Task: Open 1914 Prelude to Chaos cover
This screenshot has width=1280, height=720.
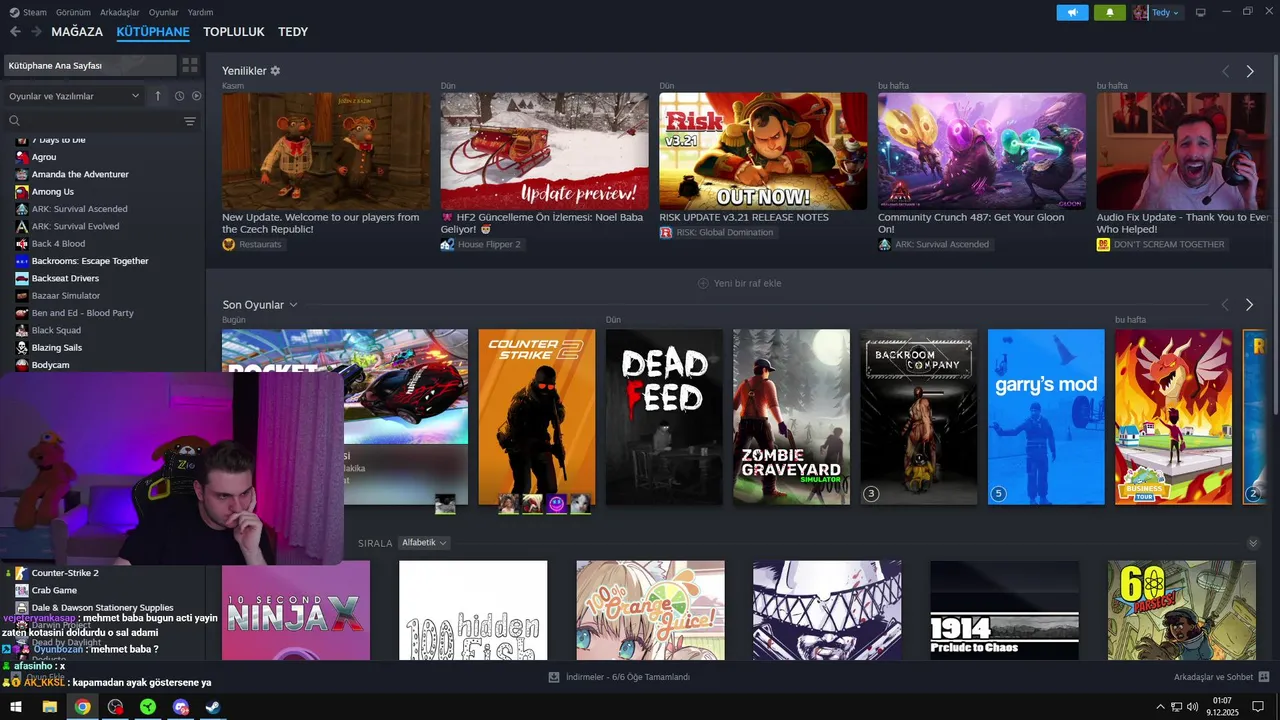Action: [x=1004, y=610]
